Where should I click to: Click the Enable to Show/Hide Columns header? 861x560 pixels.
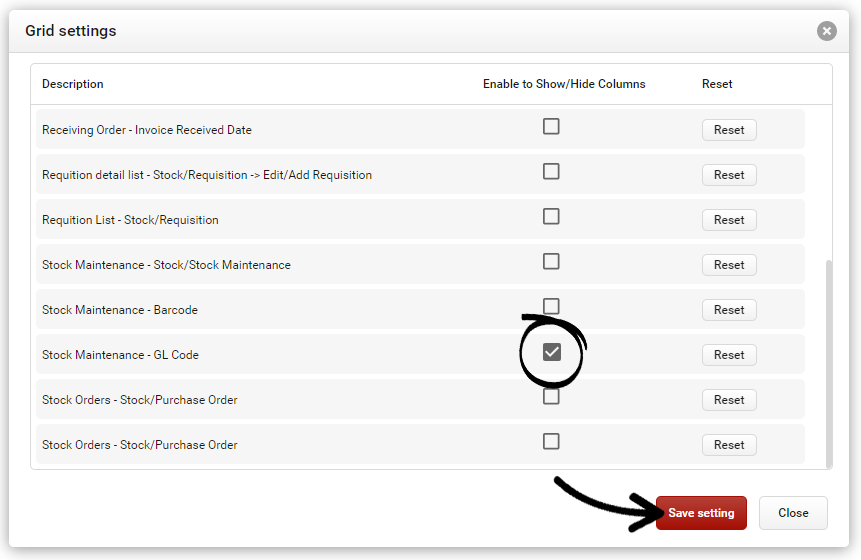pos(564,84)
